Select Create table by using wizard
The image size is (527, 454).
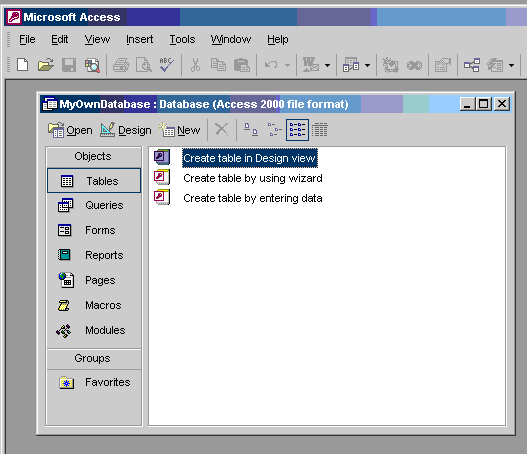pos(253,178)
